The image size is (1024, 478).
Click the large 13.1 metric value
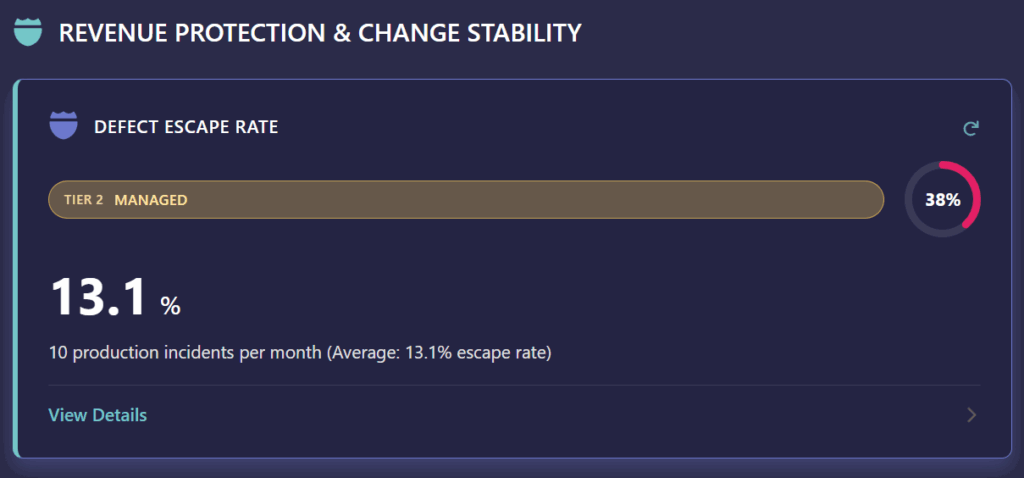click(x=100, y=297)
